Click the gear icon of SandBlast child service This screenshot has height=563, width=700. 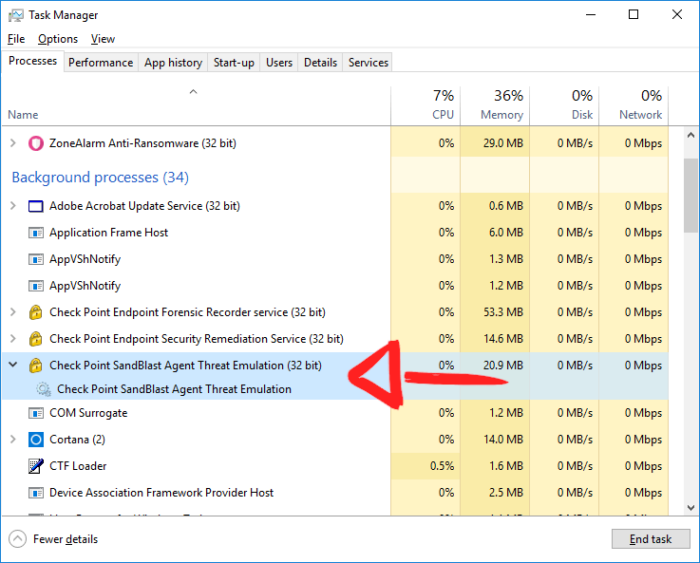point(43,389)
